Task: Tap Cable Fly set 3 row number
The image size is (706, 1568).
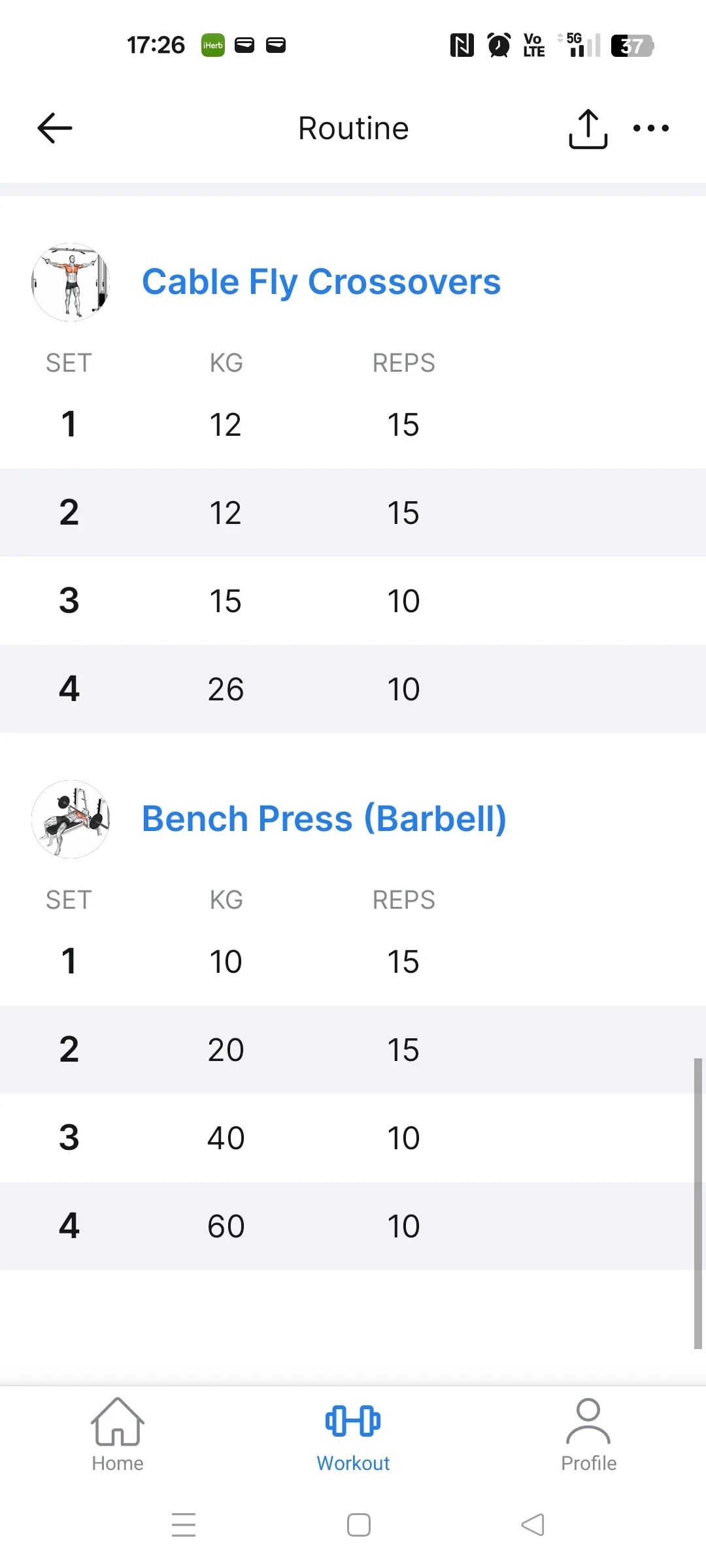Action: (x=69, y=601)
